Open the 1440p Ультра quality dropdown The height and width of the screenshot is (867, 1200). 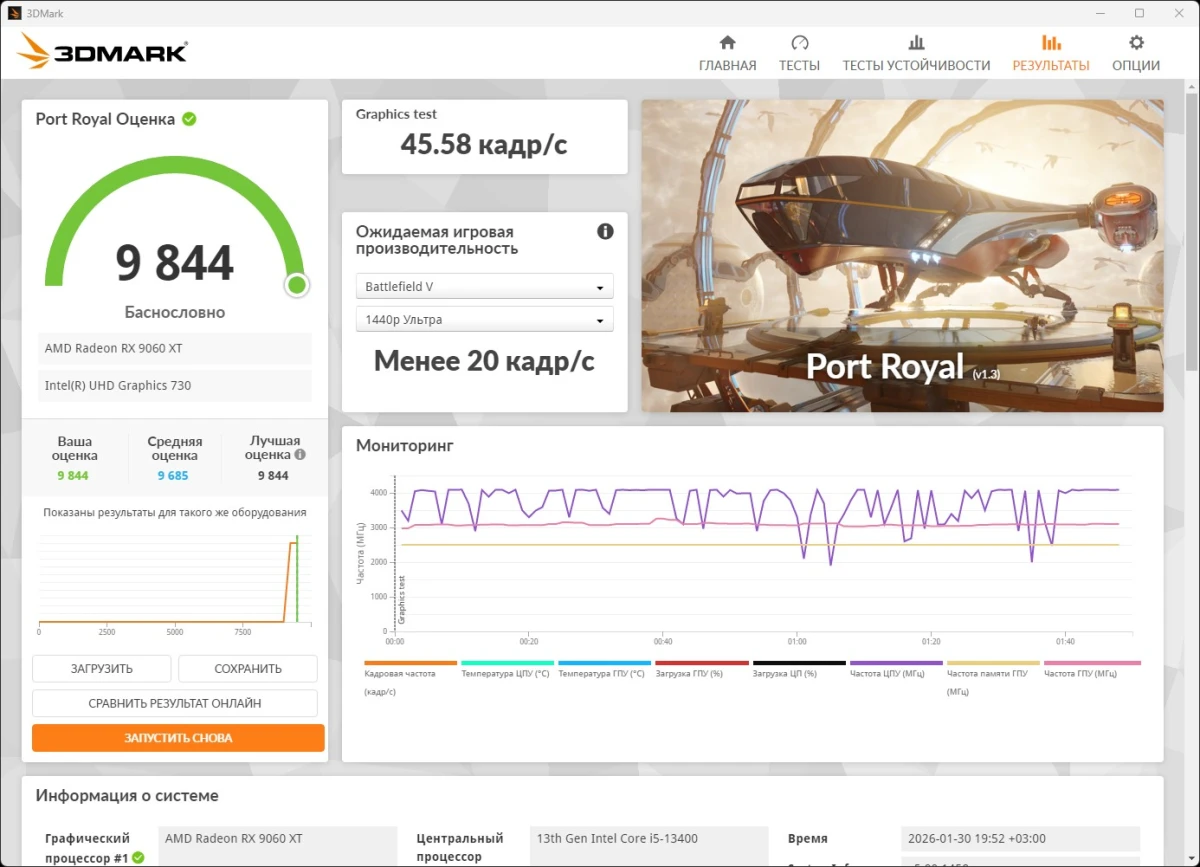[484, 318]
